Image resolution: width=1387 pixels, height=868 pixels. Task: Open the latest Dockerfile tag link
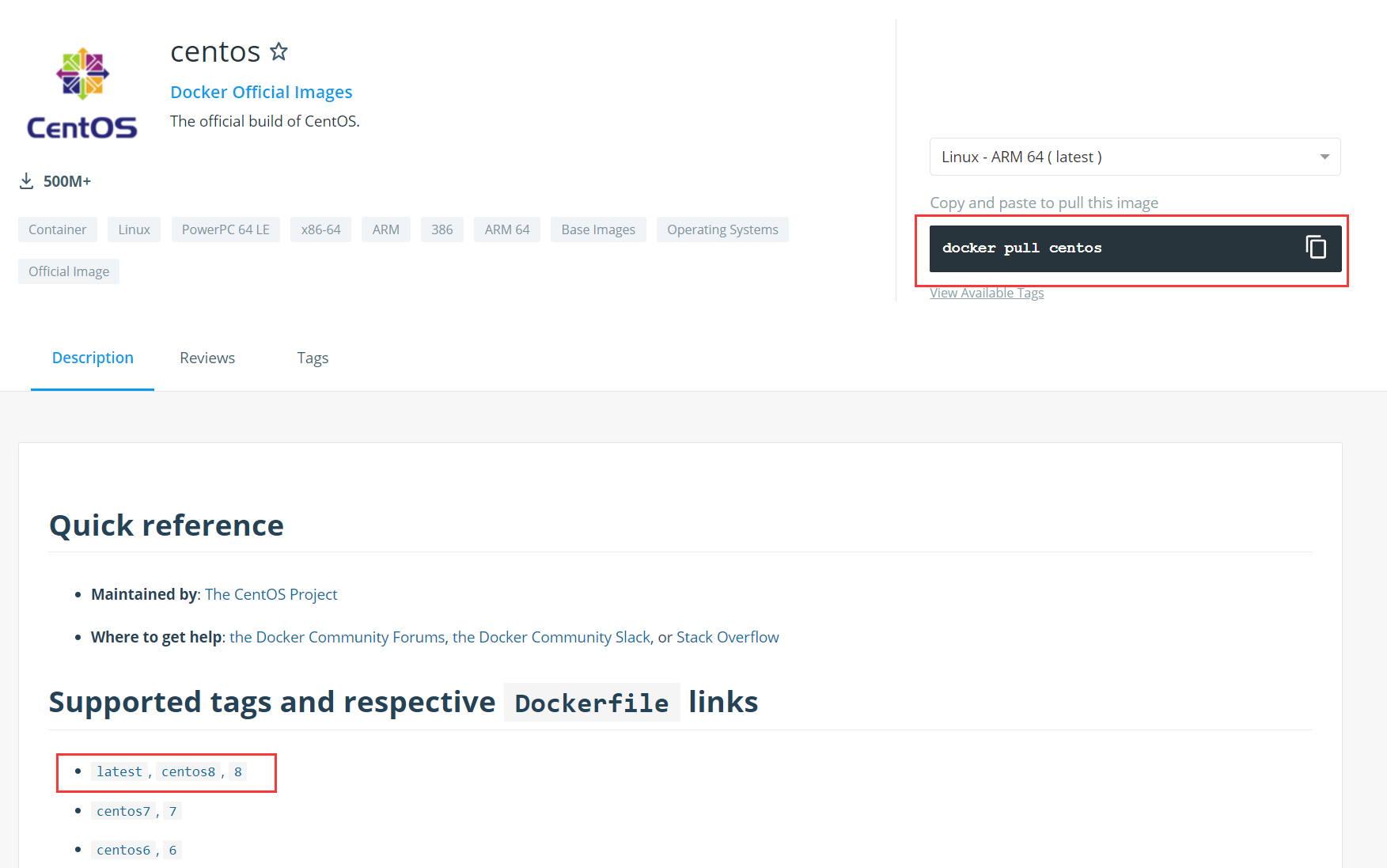[x=119, y=771]
